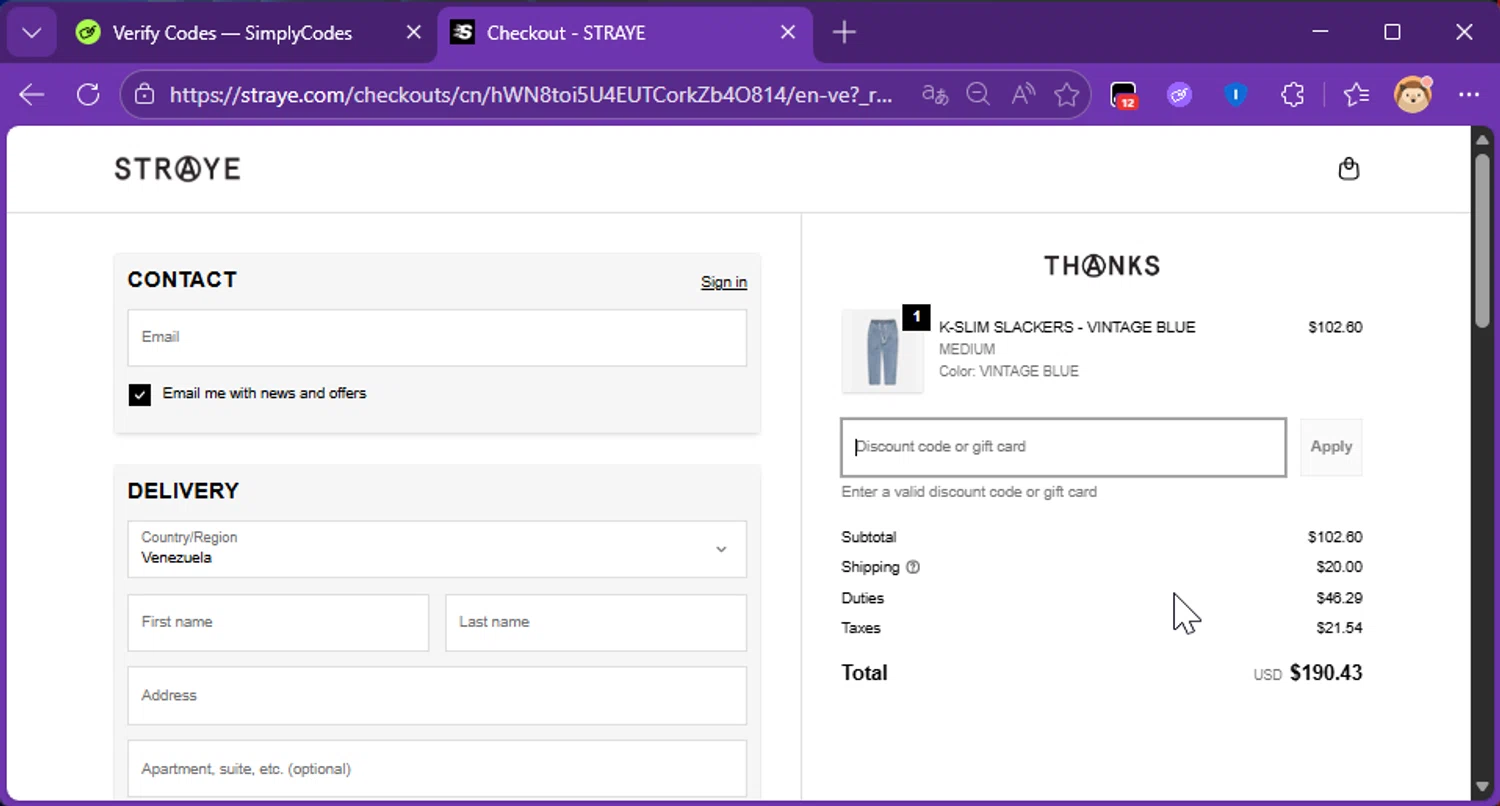1500x806 pixels.
Task: Open a new tab with plus button
Action: 844,33
